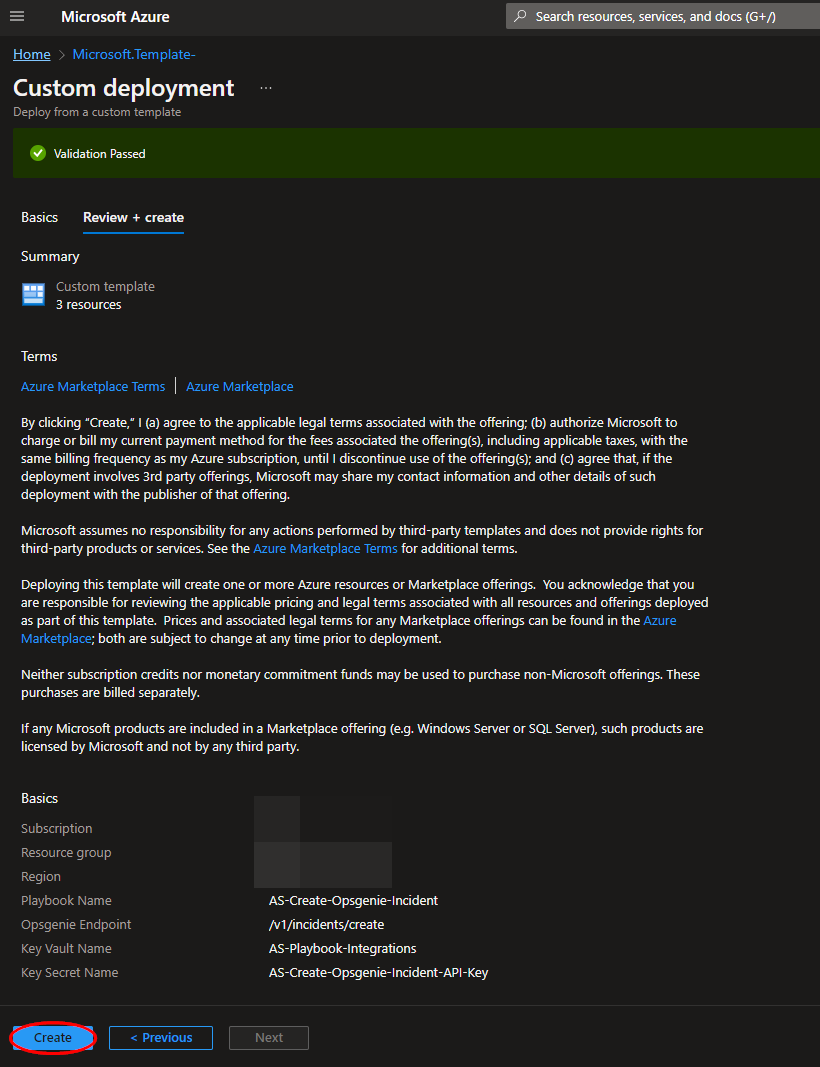Click the Resource group label

[66, 853]
